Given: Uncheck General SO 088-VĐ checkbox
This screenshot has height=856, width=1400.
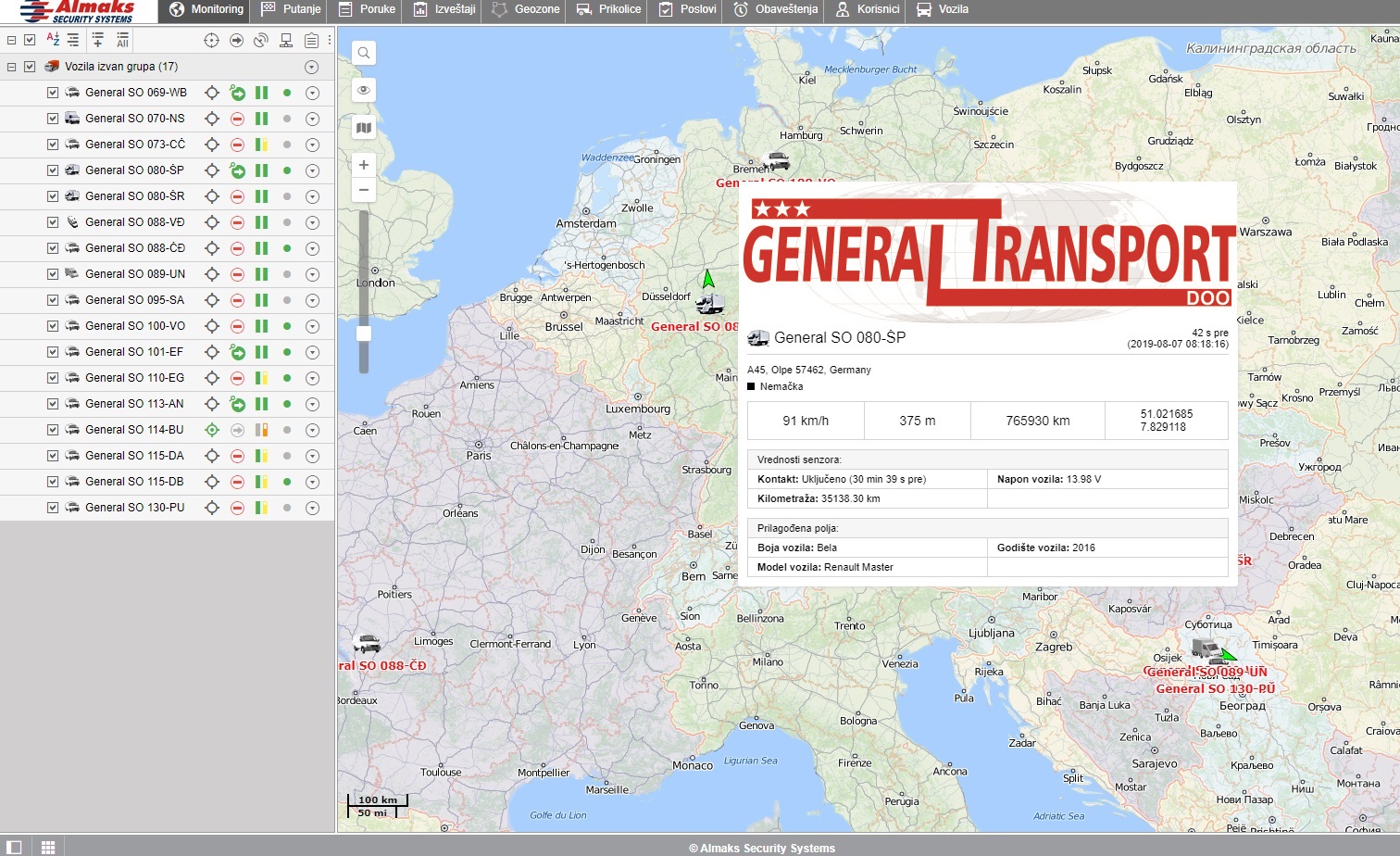Looking at the screenshot, I should click(x=53, y=222).
